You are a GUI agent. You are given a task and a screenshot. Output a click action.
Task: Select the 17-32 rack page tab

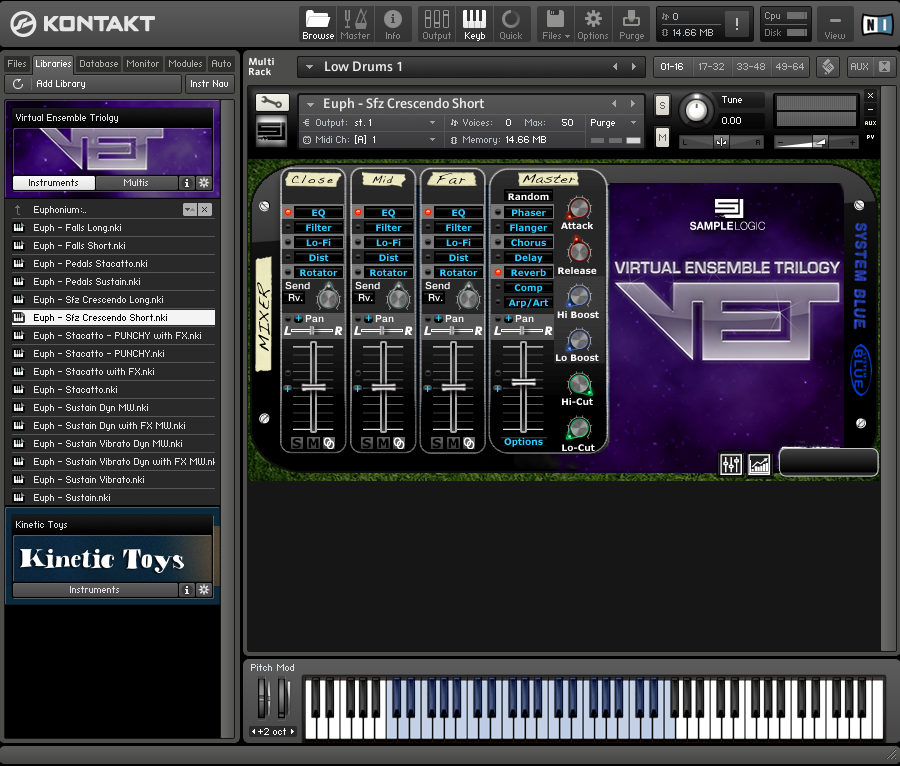pyautogui.click(x=711, y=67)
